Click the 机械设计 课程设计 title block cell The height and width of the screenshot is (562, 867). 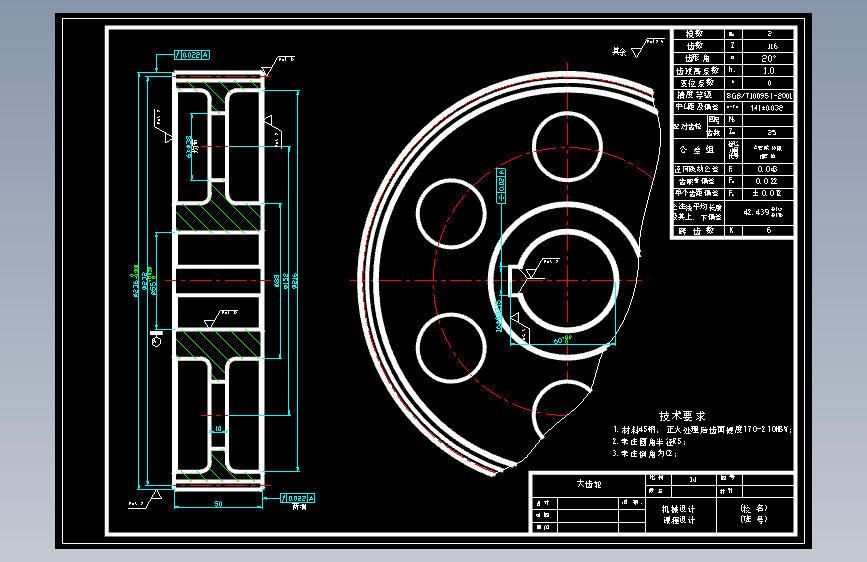(x=679, y=514)
